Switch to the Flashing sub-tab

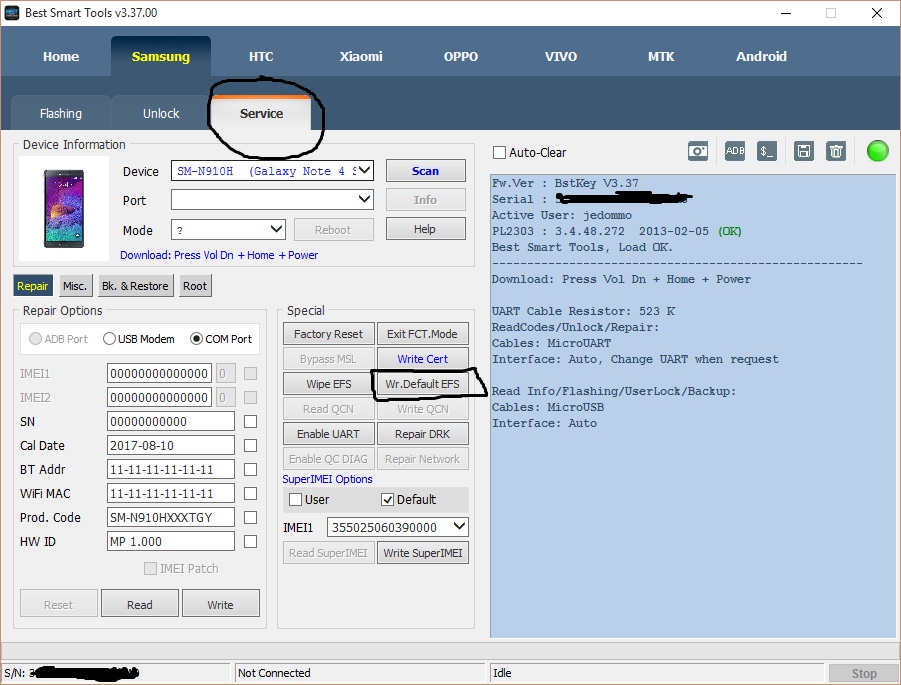[61, 113]
